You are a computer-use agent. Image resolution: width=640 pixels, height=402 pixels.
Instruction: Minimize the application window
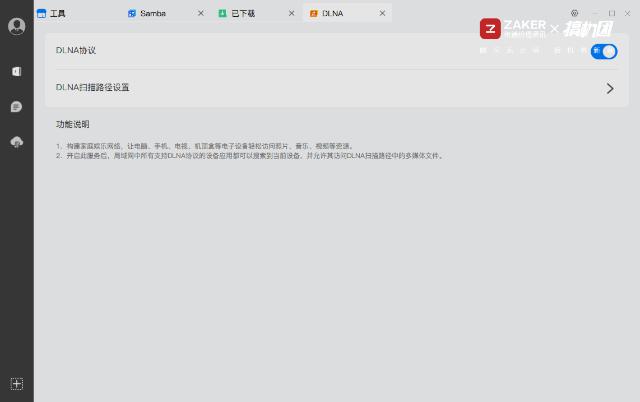click(x=595, y=13)
